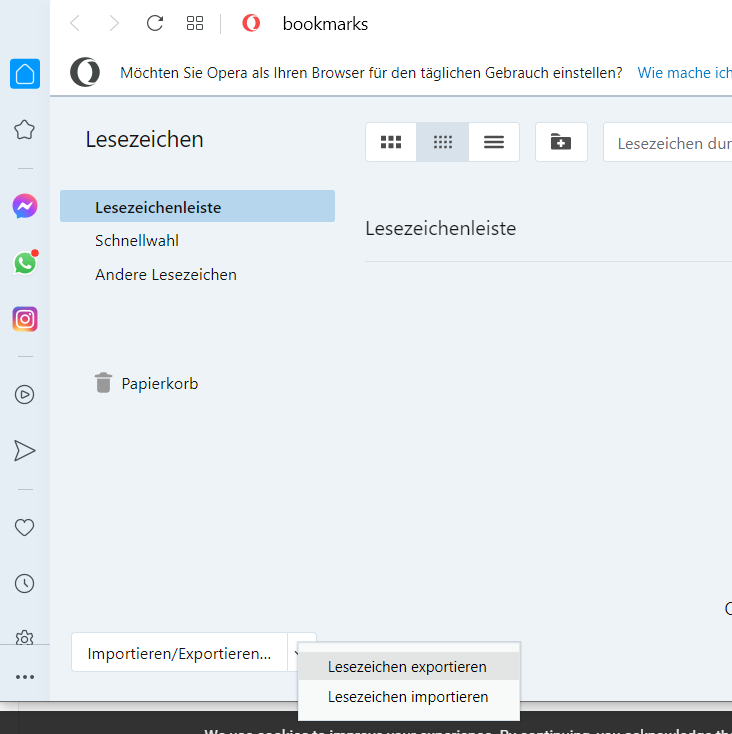Click the bookmarks search field
This screenshot has width=732, height=734.
point(668,142)
